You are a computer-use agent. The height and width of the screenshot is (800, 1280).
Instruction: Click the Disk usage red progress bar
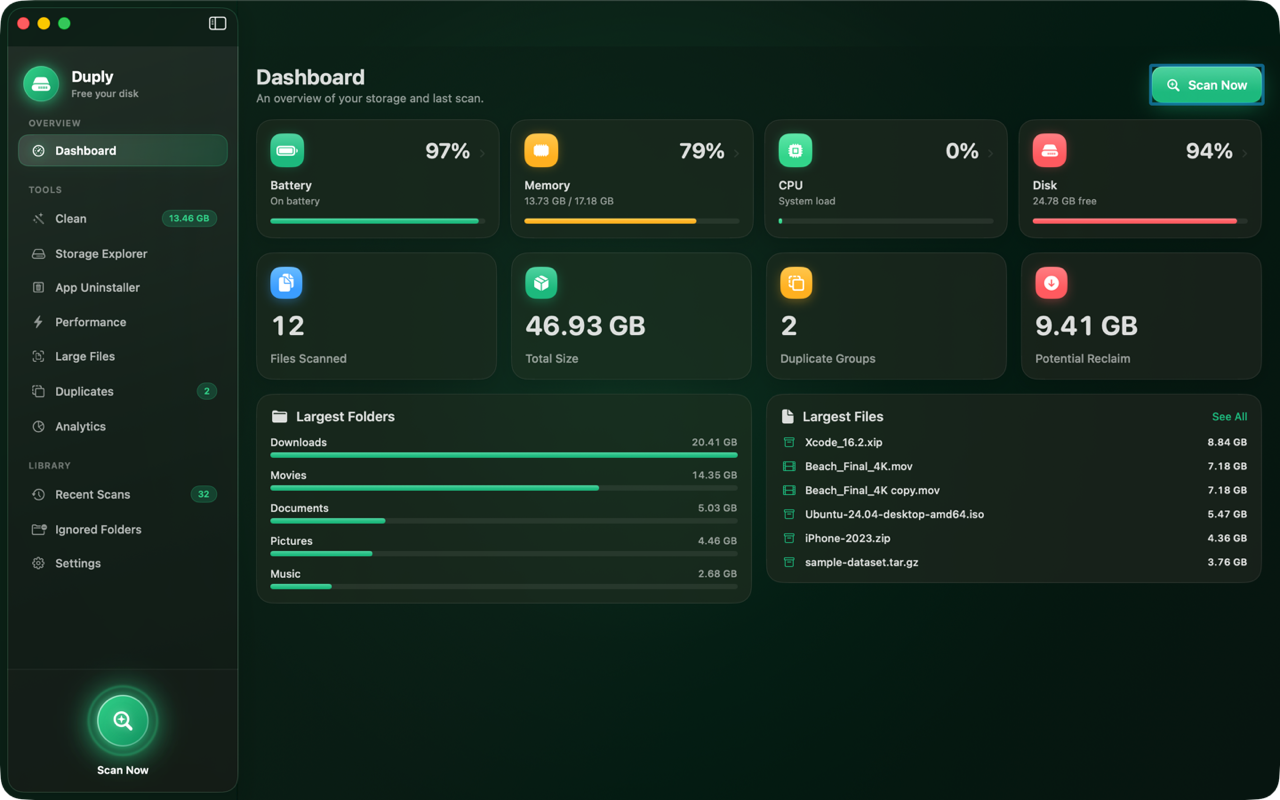pyautogui.click(x=1139, y=221)
